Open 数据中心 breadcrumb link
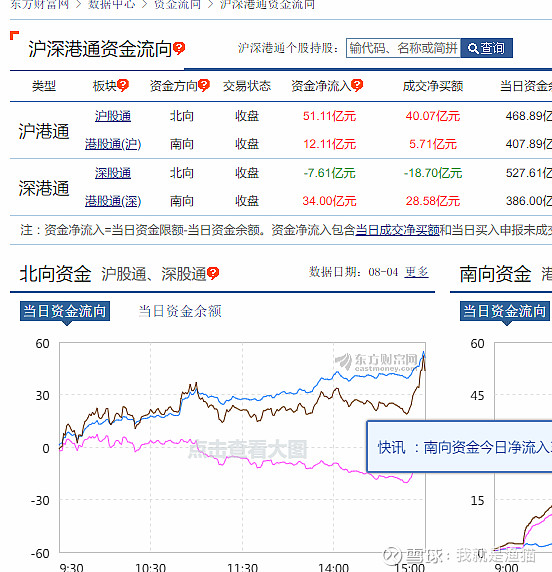 [x=112, y=4]
